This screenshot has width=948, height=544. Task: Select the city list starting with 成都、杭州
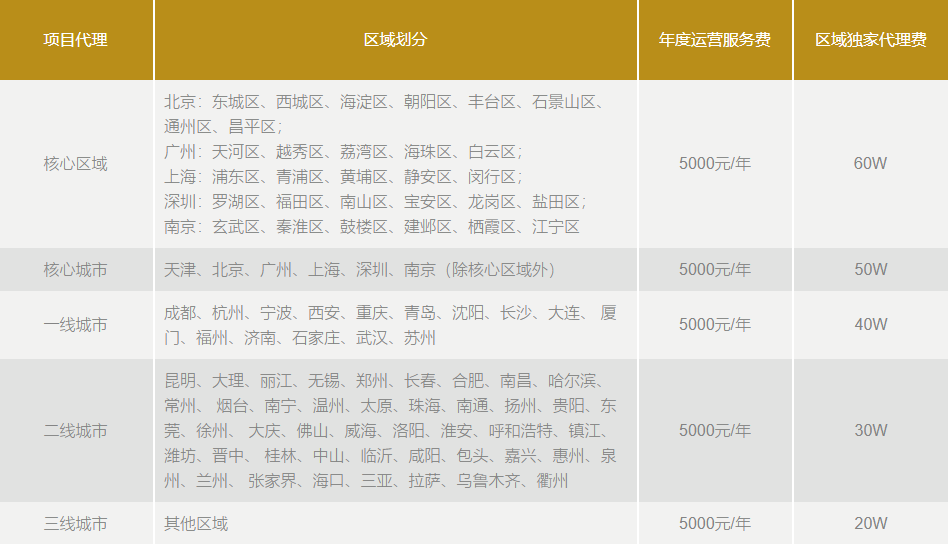390,325
